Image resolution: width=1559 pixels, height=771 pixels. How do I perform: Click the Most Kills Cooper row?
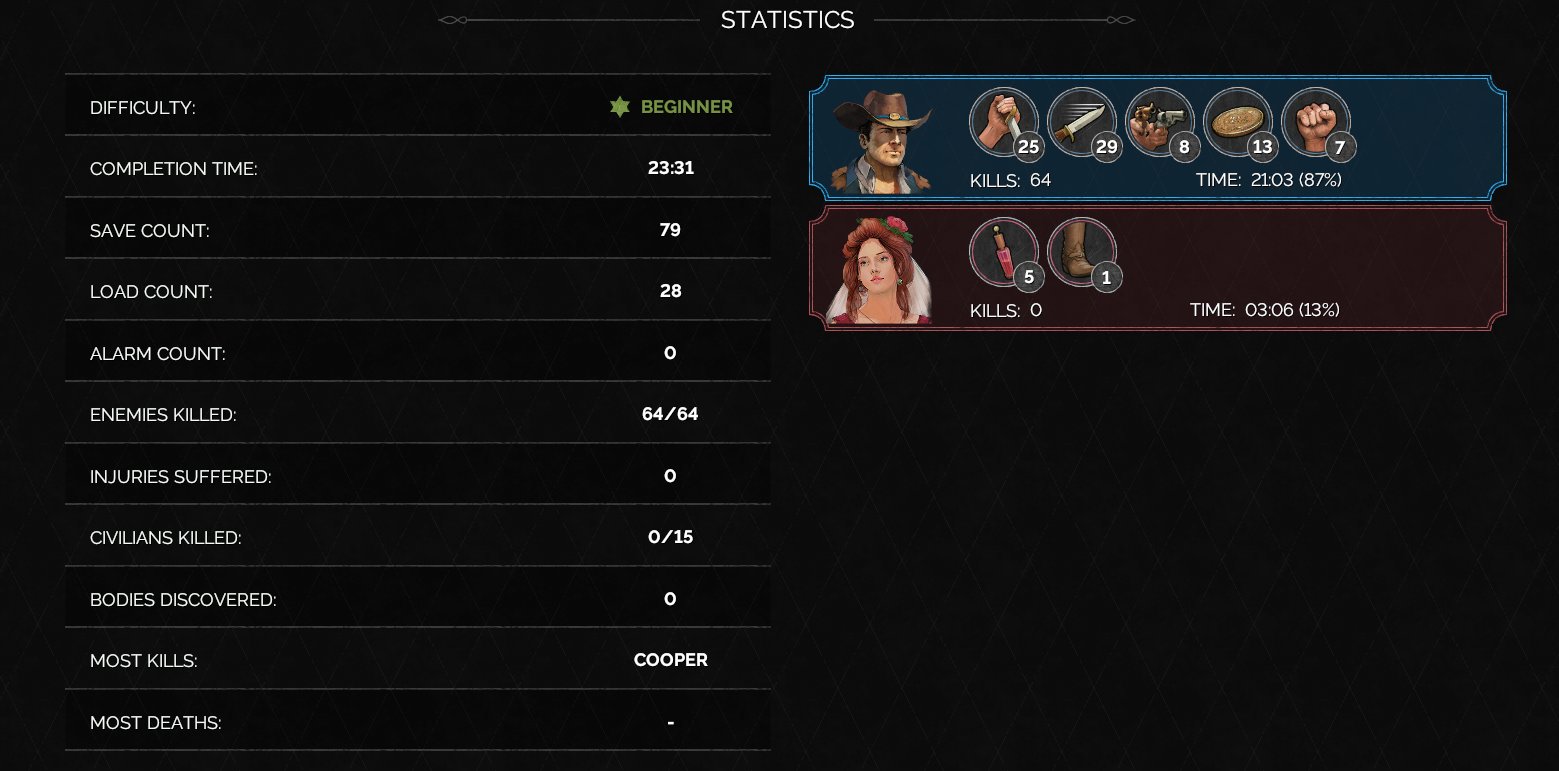point(418,660)
